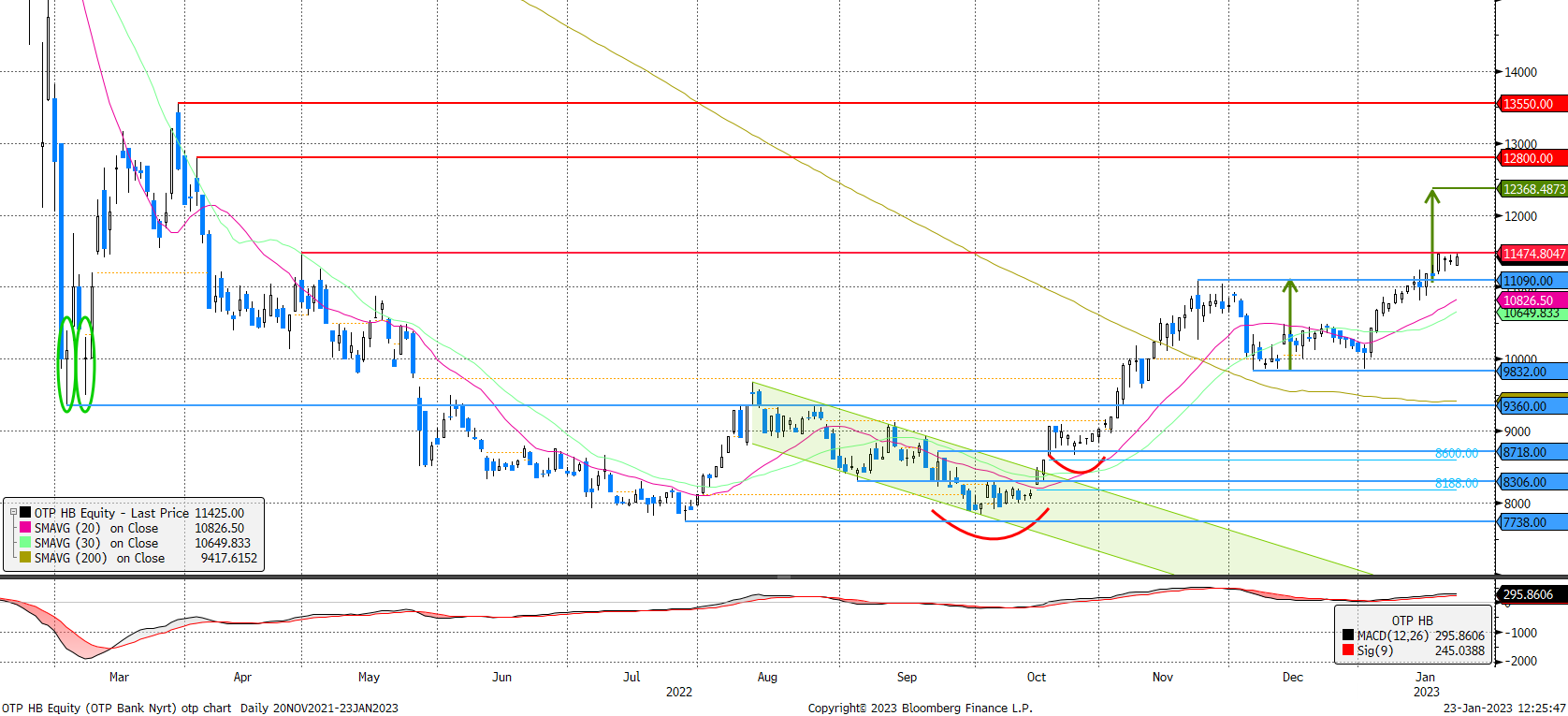Viewport: 1568px width, 716px height.
Task: Click the green 12368.4873 target price label
Action: (x=1532, y=189)
